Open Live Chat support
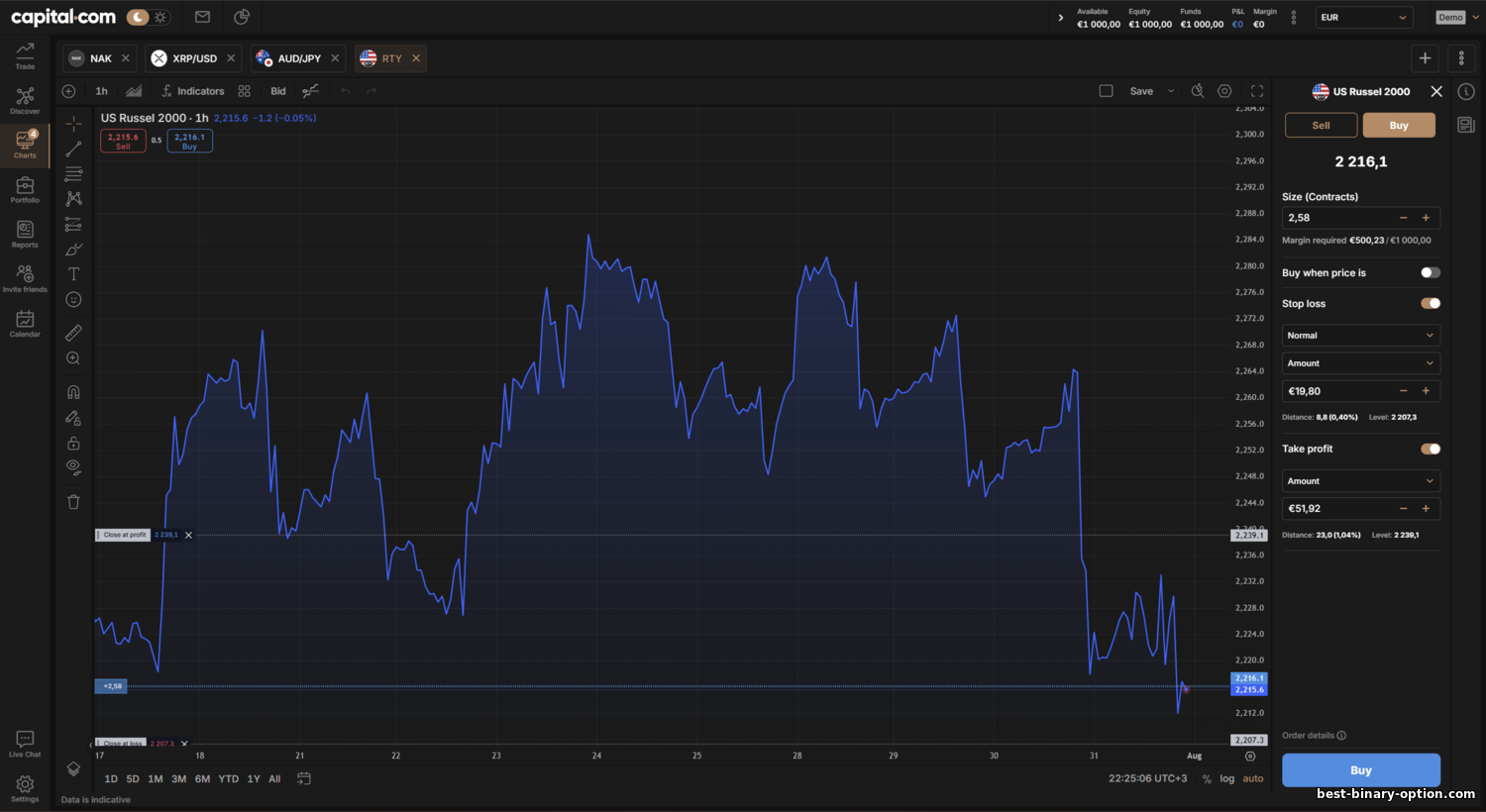 (x=25, y=744)
